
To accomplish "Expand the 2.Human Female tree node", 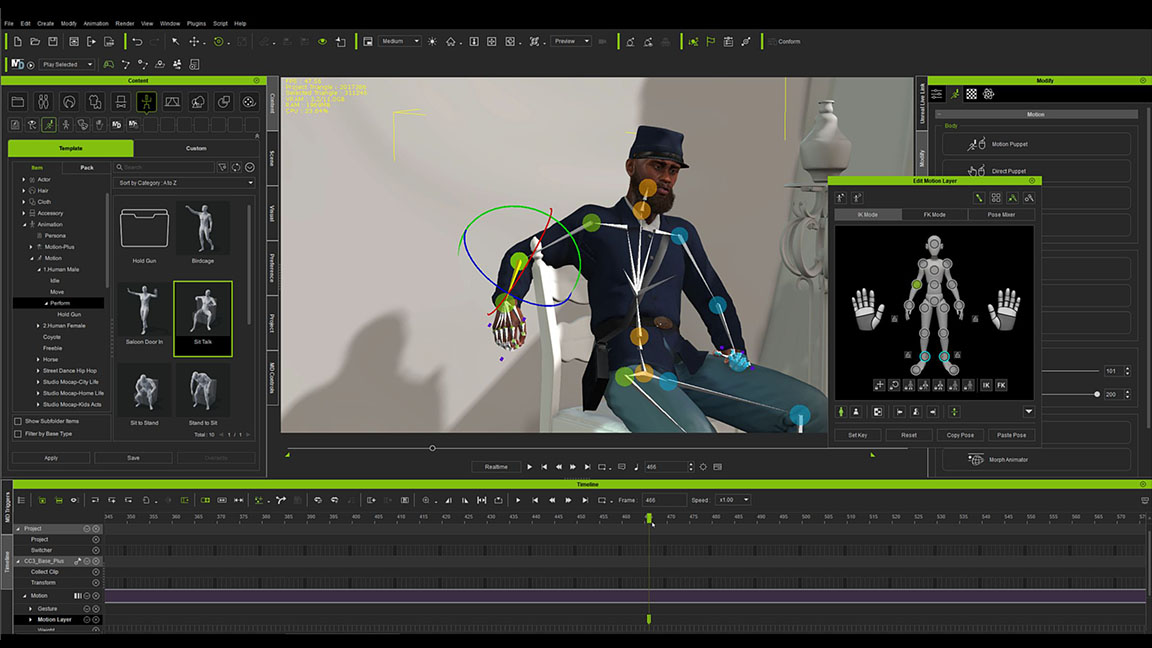I will tap(38, 325).
